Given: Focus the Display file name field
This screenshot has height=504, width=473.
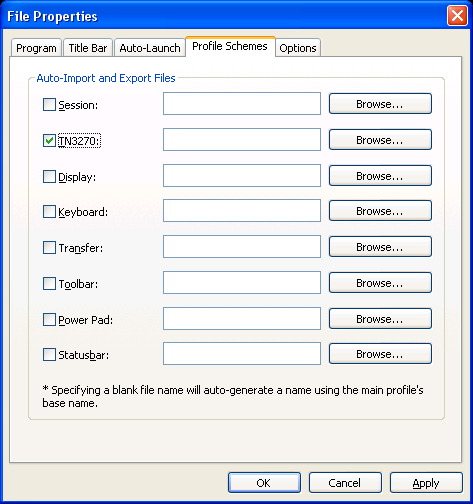Looking at the screenshot, I should point(242,175).
